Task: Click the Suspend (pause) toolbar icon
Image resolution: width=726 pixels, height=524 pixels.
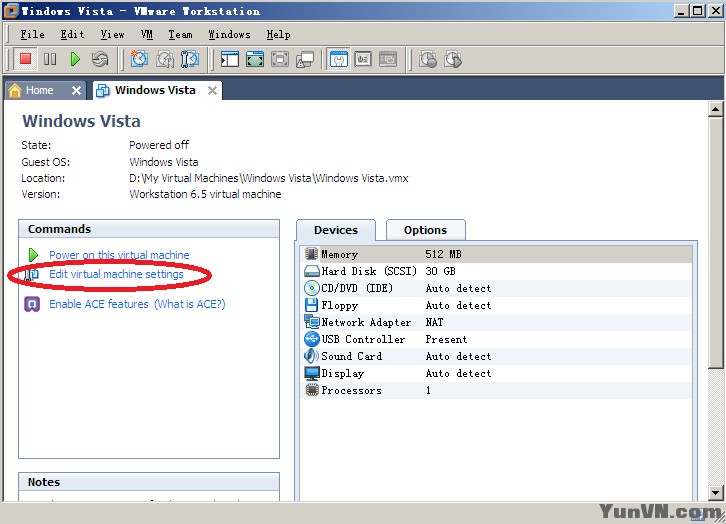Action: point(50,59)
